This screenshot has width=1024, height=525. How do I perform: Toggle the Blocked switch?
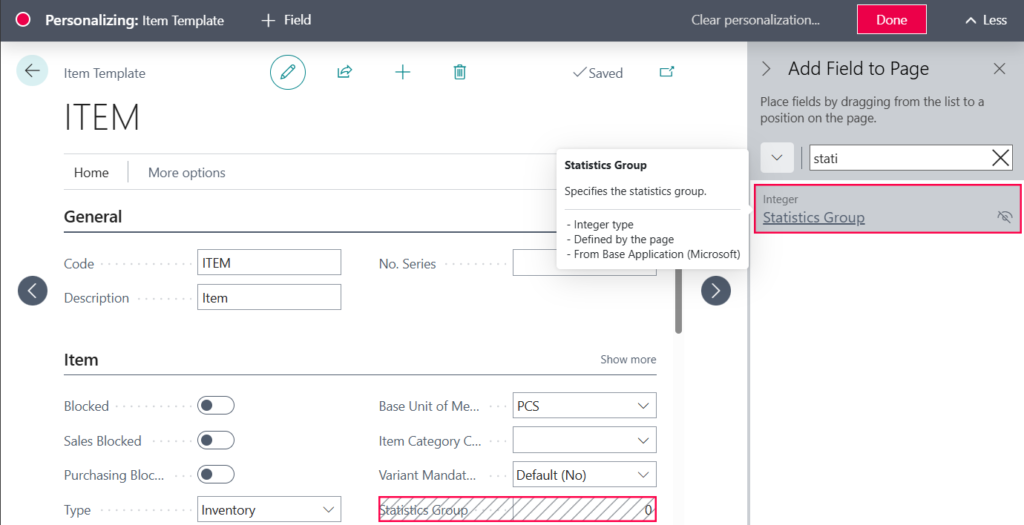216,406
